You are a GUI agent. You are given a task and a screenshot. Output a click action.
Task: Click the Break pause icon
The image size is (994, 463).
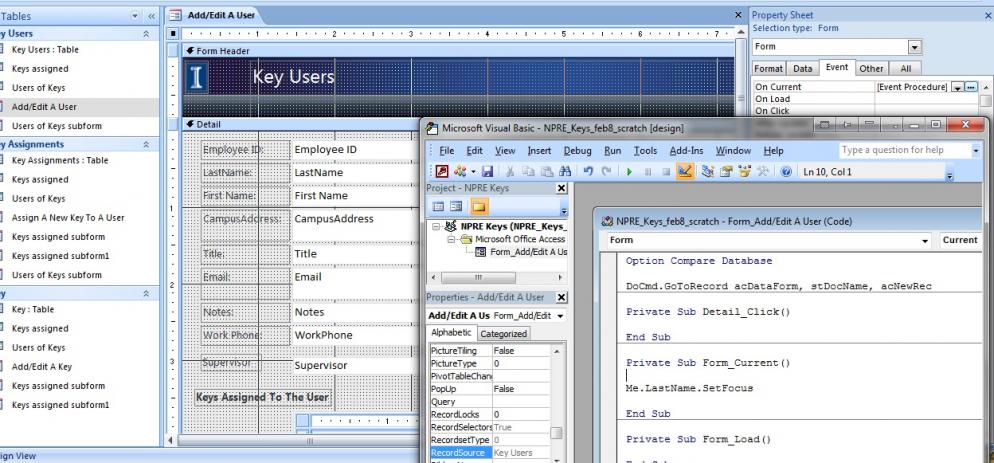pyautogui.click(x=648, y=171)
